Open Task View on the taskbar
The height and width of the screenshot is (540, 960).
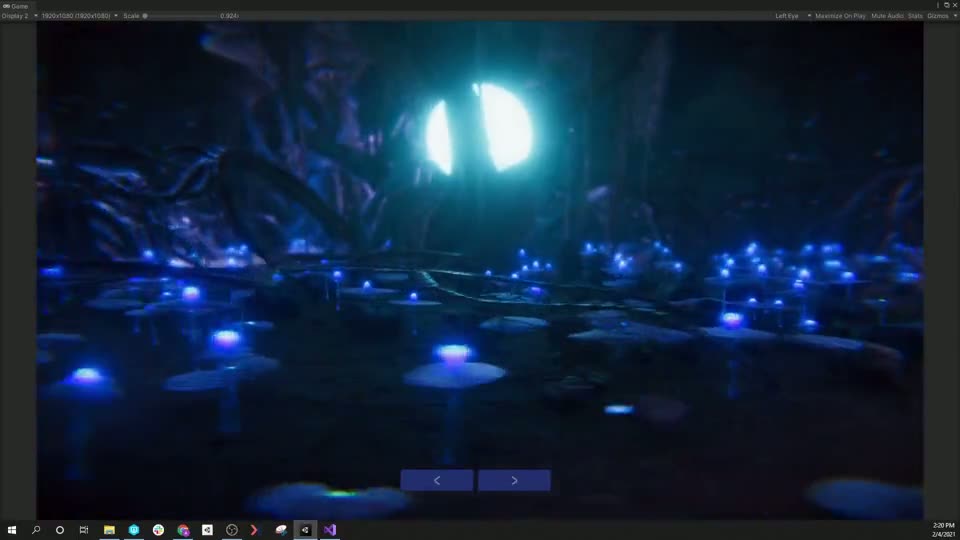click(84, 530)
